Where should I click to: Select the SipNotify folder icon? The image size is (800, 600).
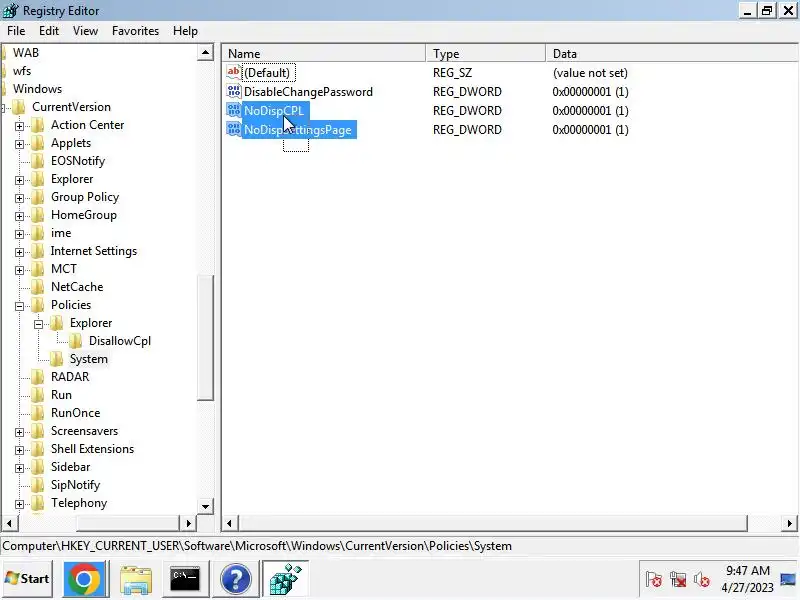pyautogui.click(x=38, y=485)
